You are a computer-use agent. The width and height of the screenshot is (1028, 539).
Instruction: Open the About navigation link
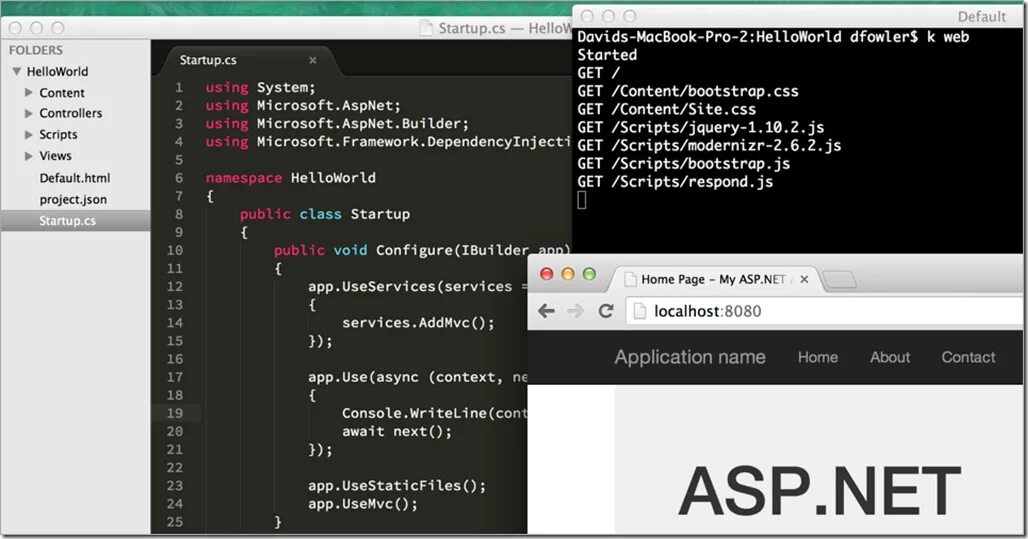coord(890,357)
